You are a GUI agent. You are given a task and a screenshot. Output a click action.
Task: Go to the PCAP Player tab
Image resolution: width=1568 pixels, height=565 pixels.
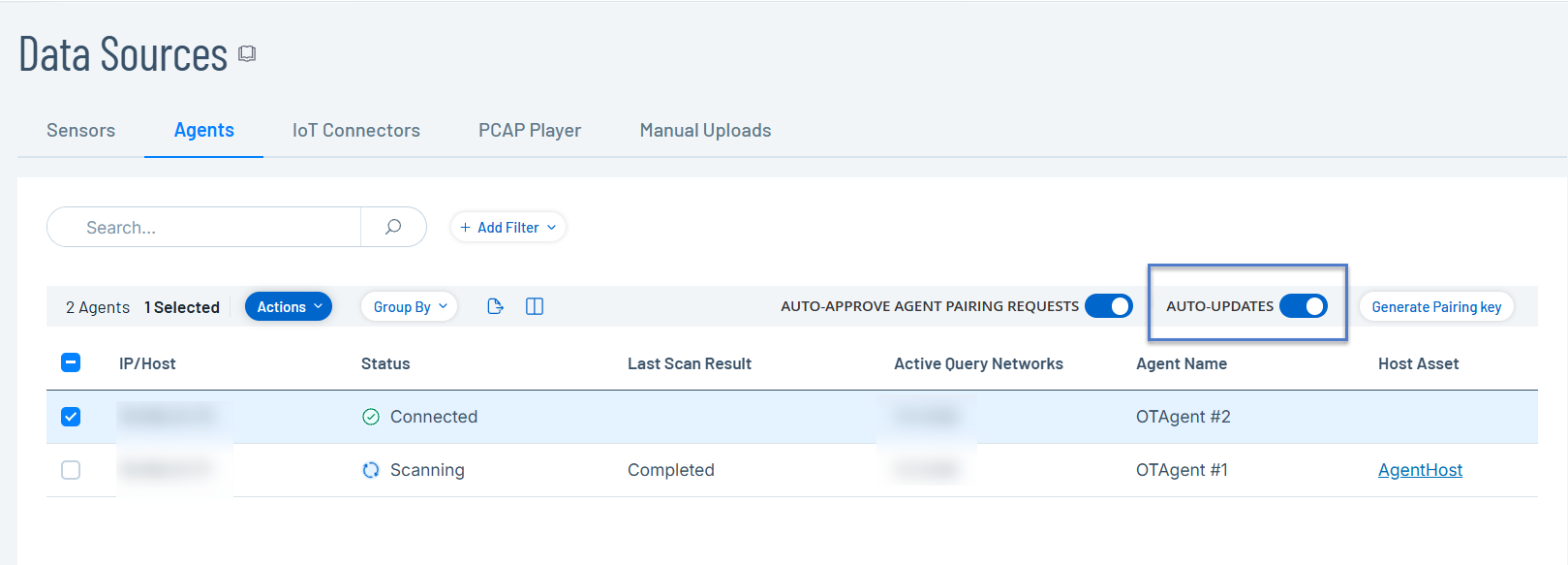529,130
